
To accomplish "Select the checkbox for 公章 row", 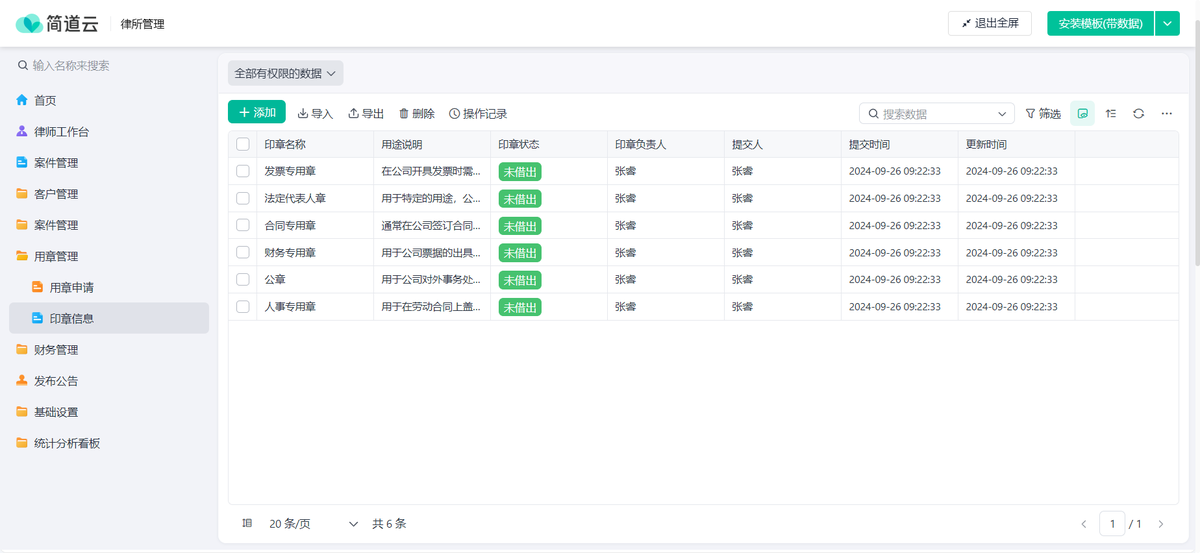I will [243, 279].
